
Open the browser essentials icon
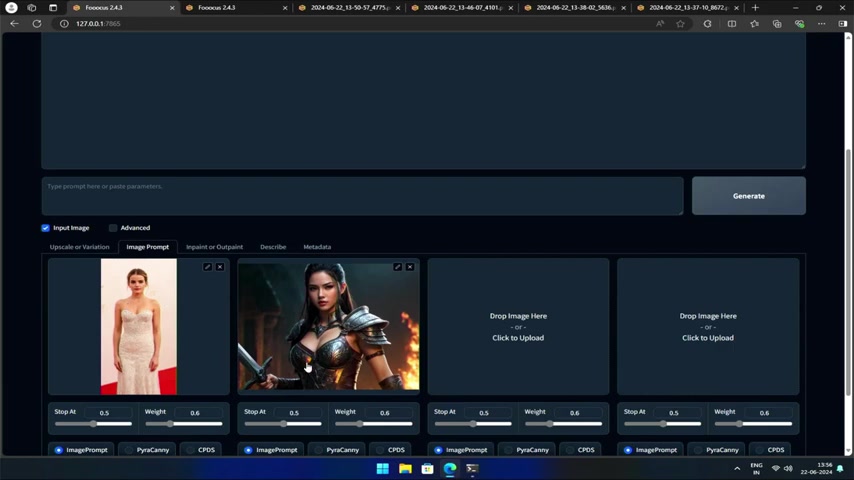799,24
